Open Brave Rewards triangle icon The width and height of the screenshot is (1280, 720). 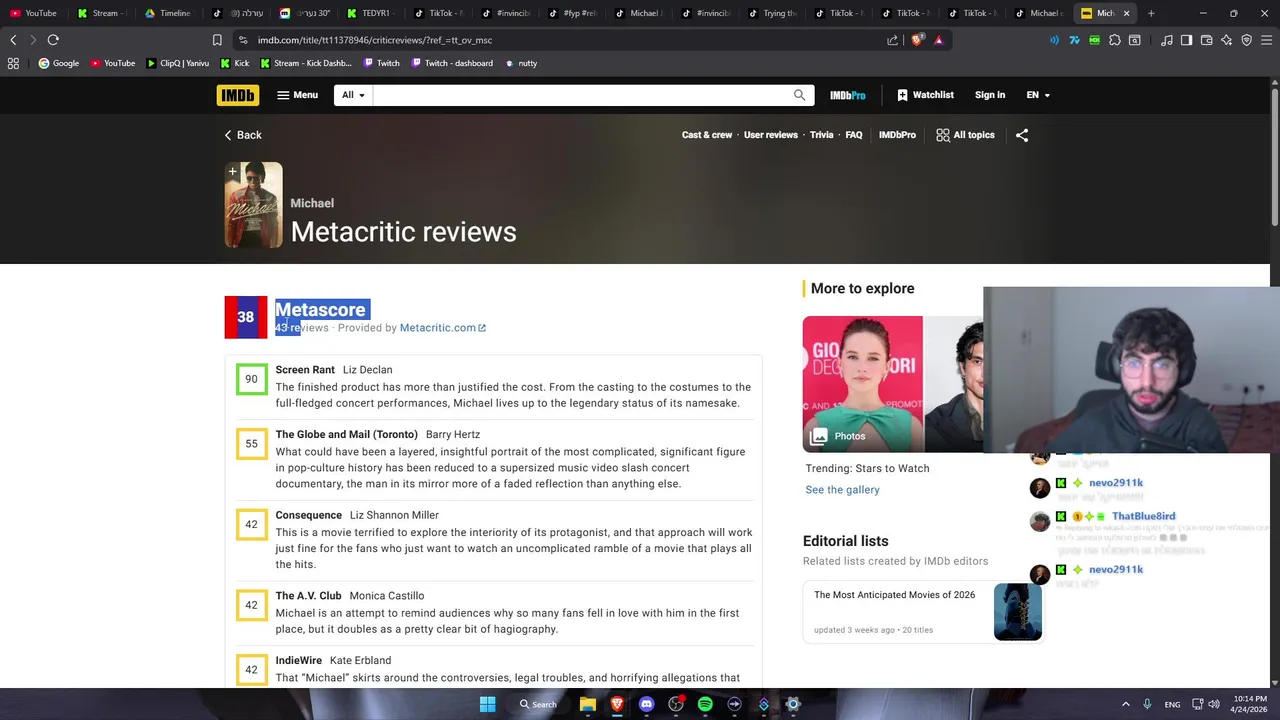pos(938,40)
